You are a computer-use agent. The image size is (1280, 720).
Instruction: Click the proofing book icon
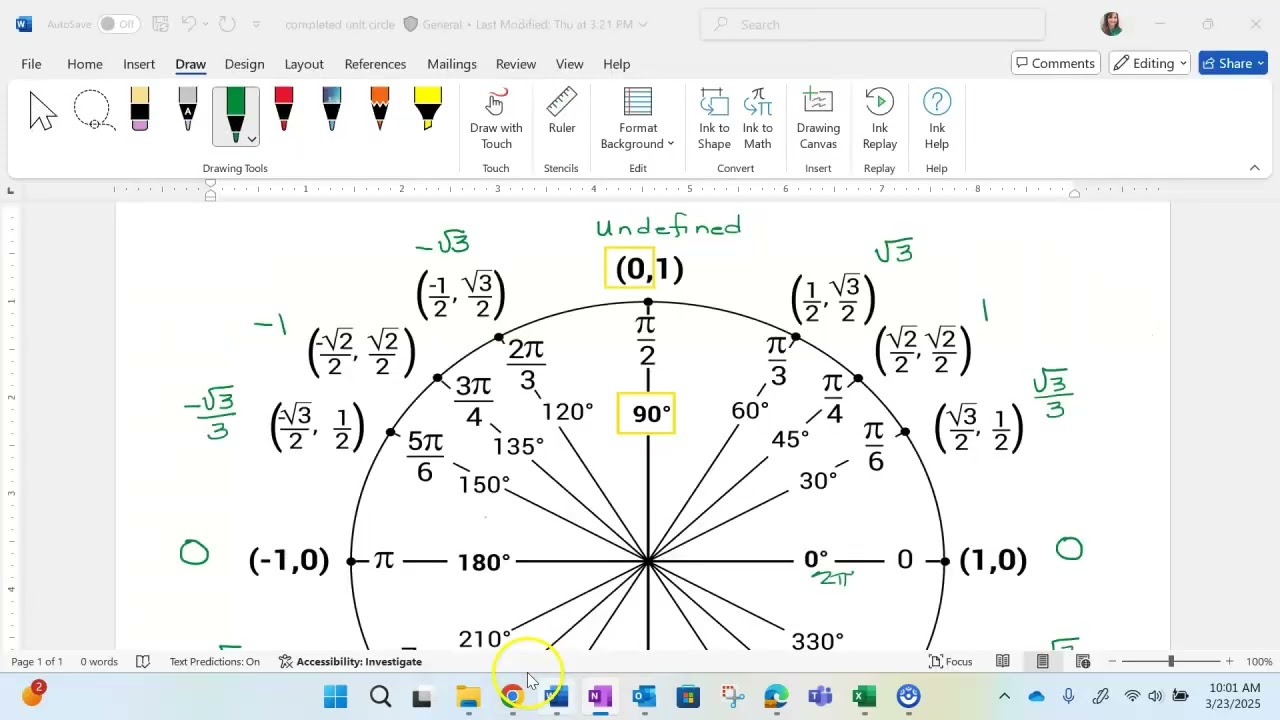pyautogui.click(x=143, y=662)
